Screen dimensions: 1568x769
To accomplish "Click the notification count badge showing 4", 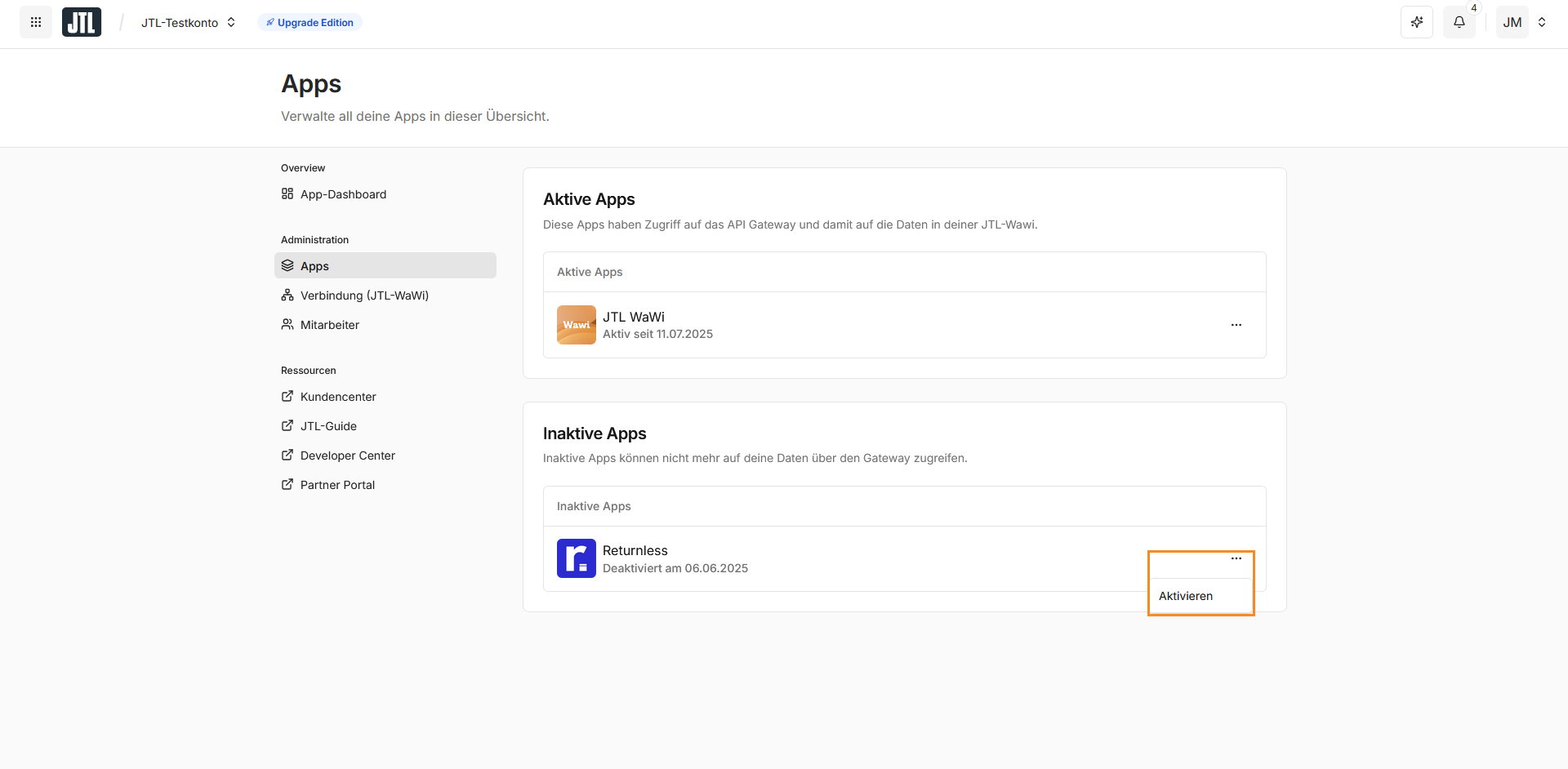I will click(1474, 8).
